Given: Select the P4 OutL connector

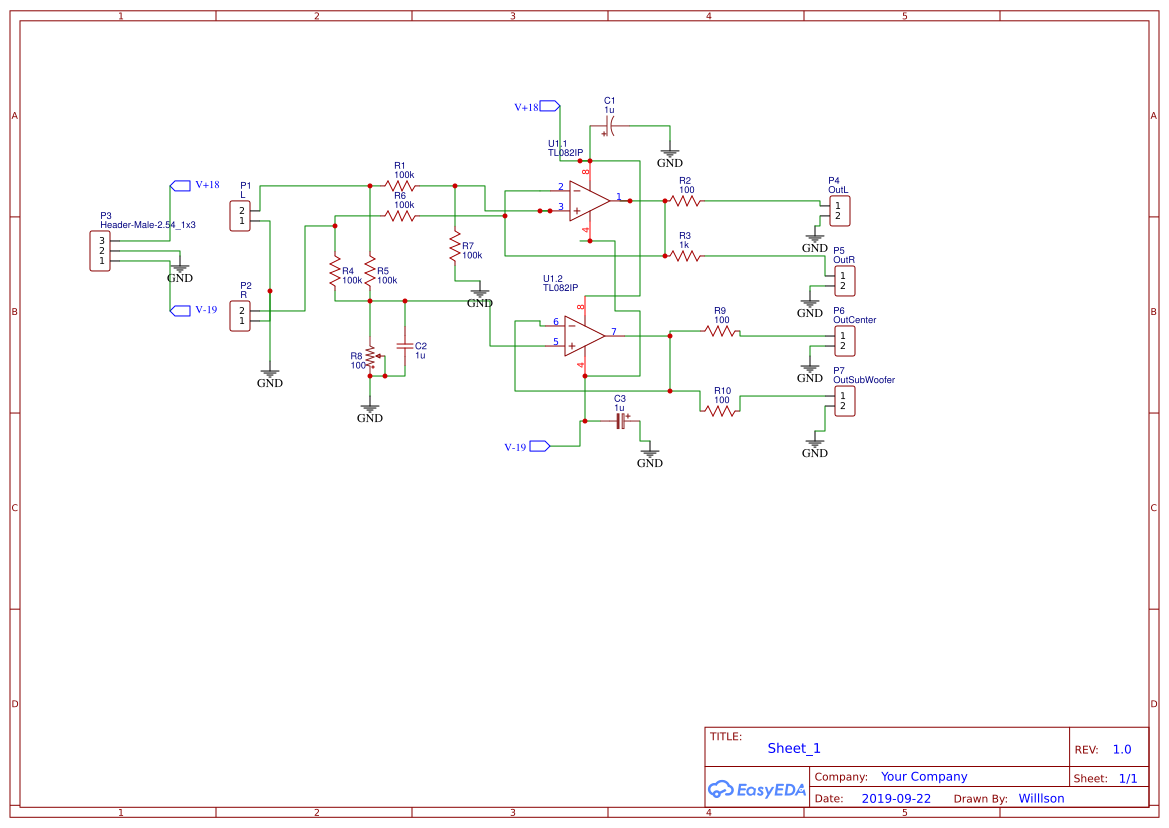Looking at the screenshot, I should [x=838, y=210].
